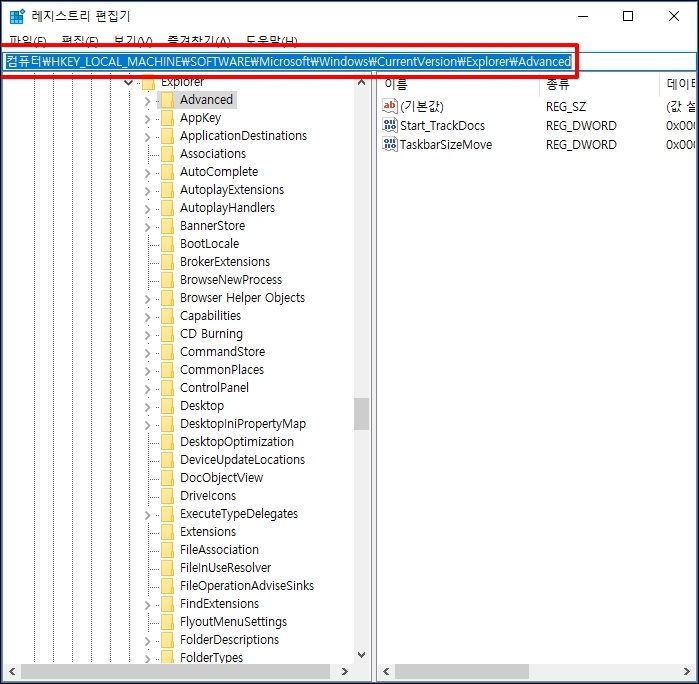The width and height of the screenshot is (699, 684).
Task: Click the Registry Editor app icon in title bar
Action: pos(17,16)
